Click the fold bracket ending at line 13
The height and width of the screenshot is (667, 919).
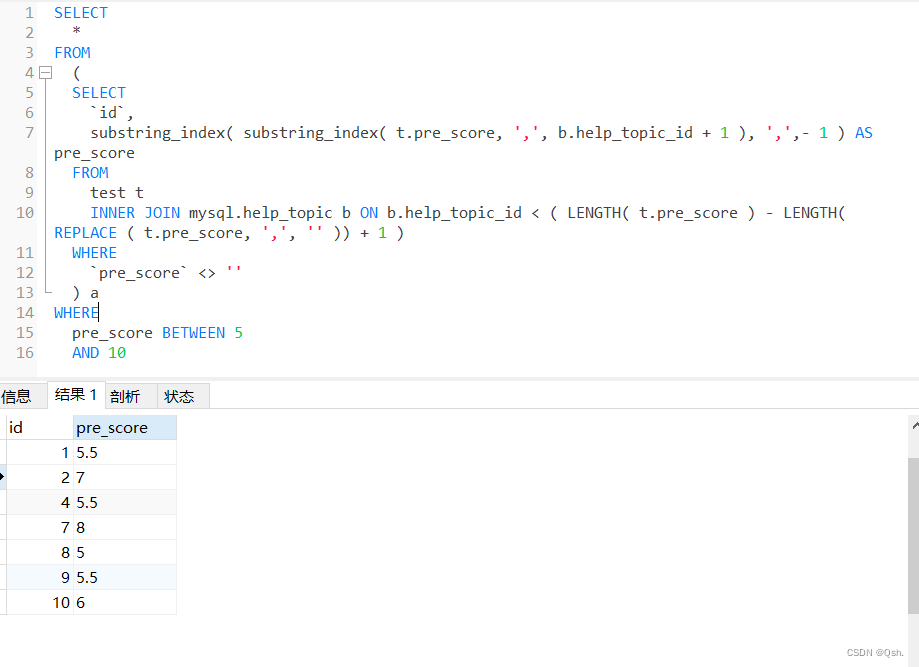pos(45,292)
